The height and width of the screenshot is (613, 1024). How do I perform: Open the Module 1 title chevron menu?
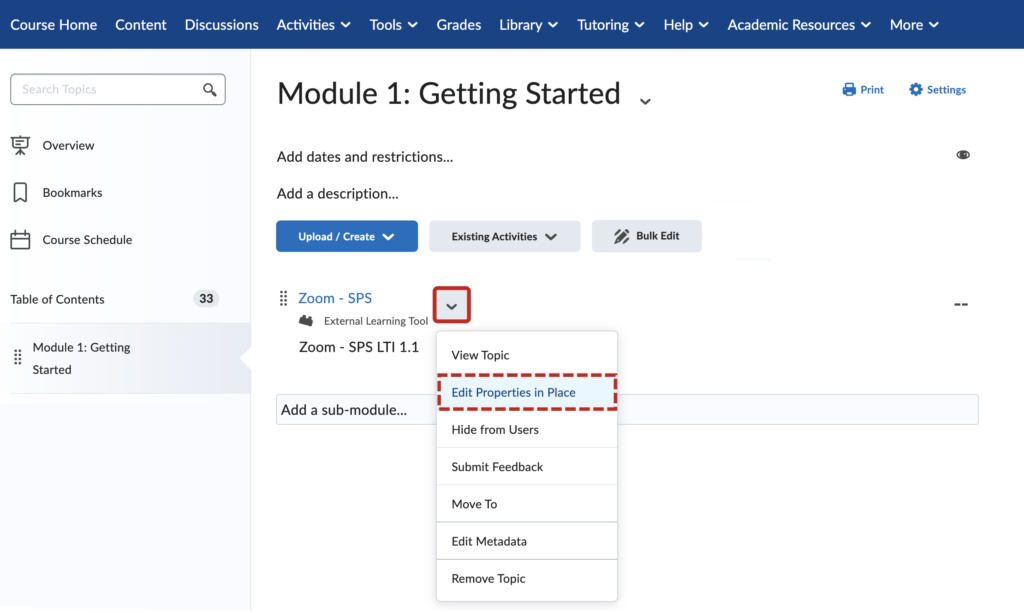click(x=645, y=100)
